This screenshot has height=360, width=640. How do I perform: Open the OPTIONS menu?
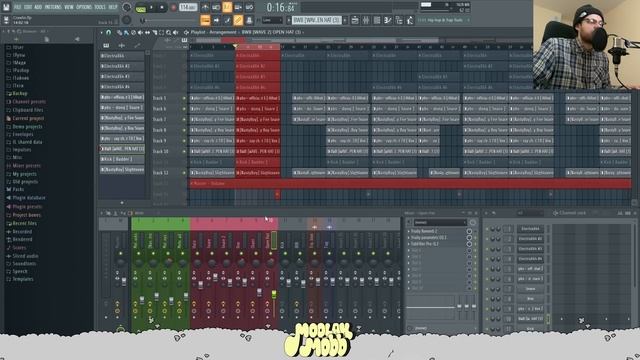(x=84, y=7)
